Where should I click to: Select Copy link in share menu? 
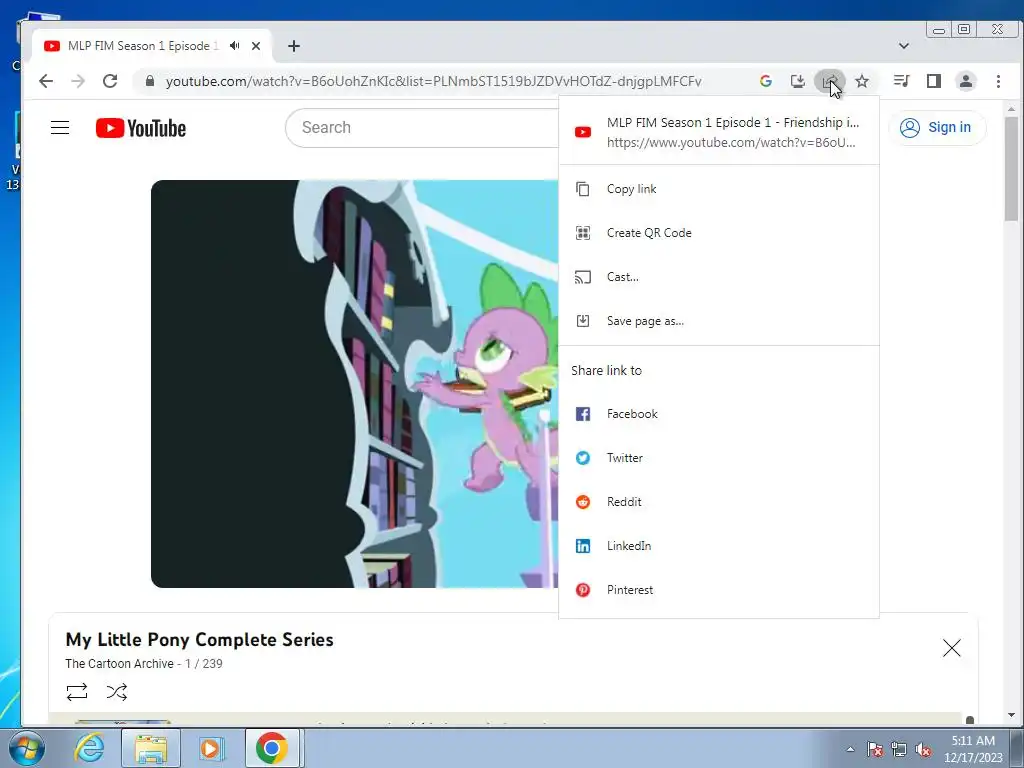pos(718,189)
